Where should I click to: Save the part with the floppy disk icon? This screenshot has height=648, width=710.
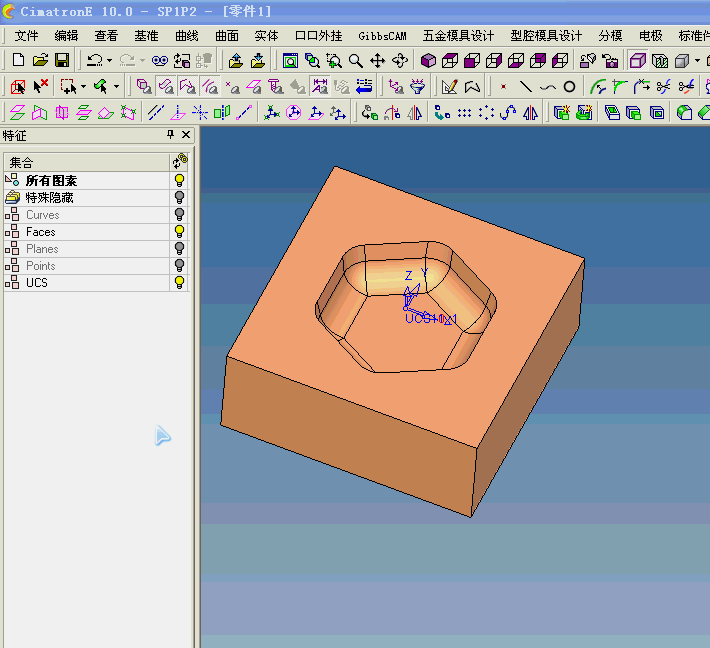(62, 60)
